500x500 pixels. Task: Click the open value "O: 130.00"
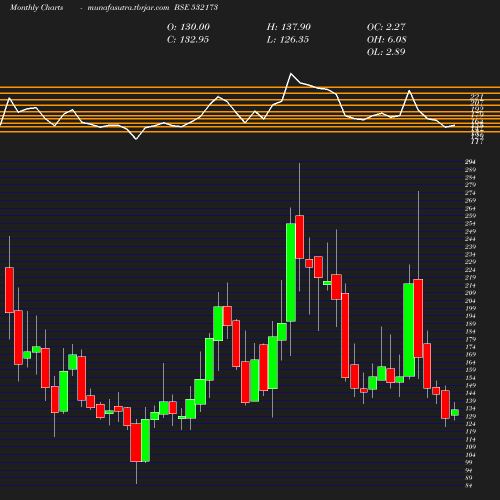[188, 27]
